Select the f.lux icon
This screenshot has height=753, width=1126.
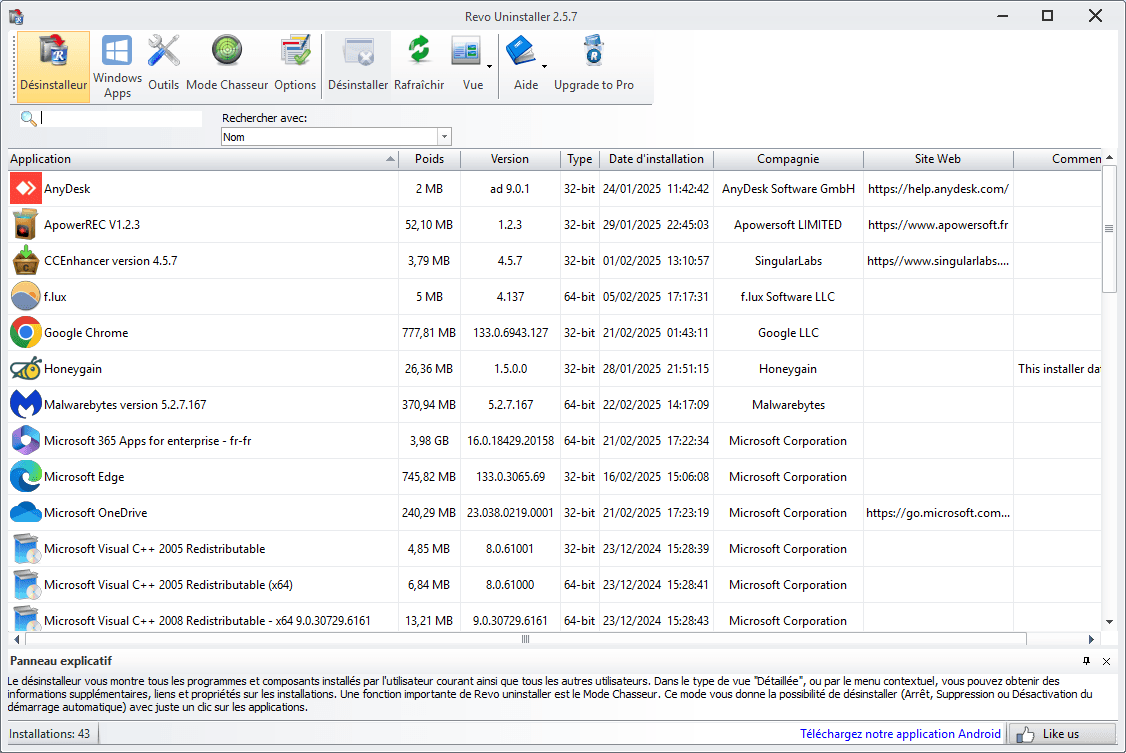[26, 296]
